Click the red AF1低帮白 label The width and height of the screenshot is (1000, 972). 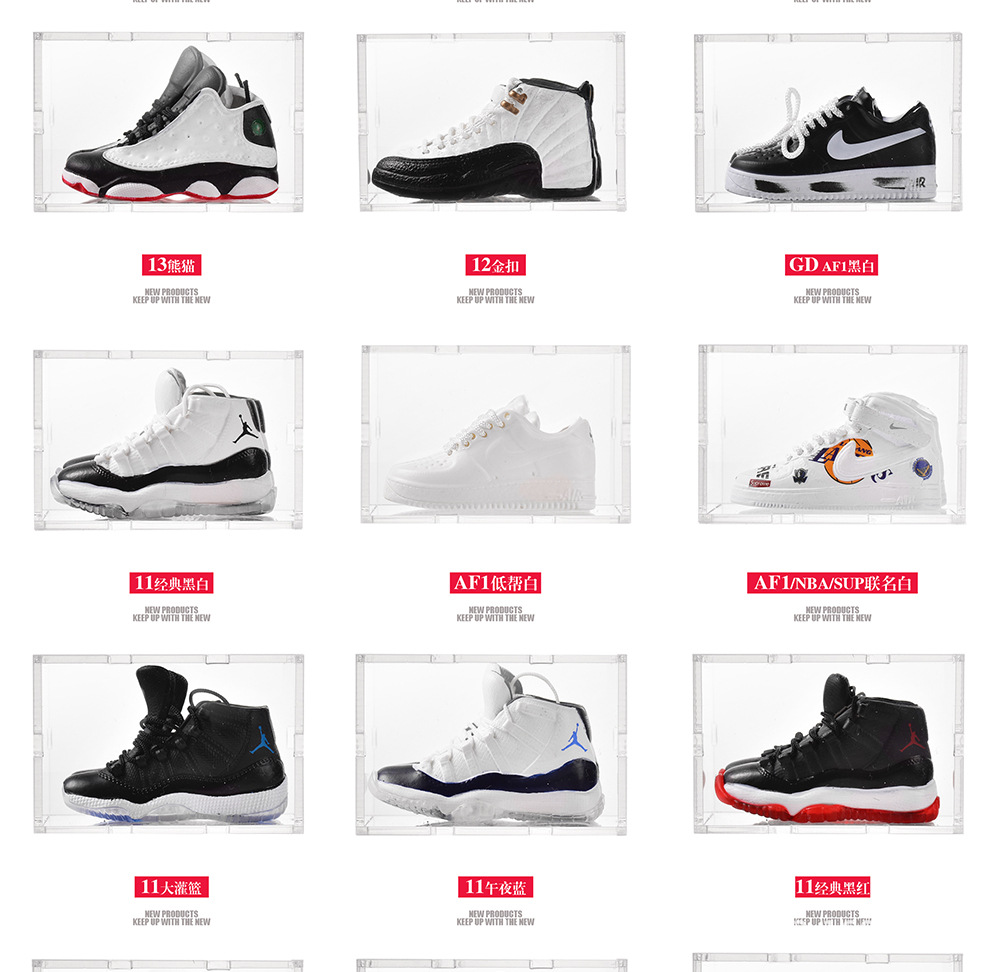(496, 583)
